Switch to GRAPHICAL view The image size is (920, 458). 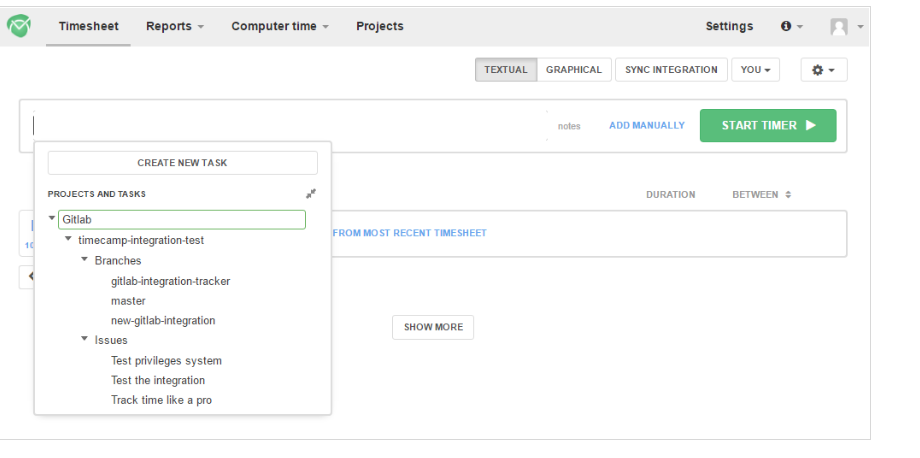point(574,70)
